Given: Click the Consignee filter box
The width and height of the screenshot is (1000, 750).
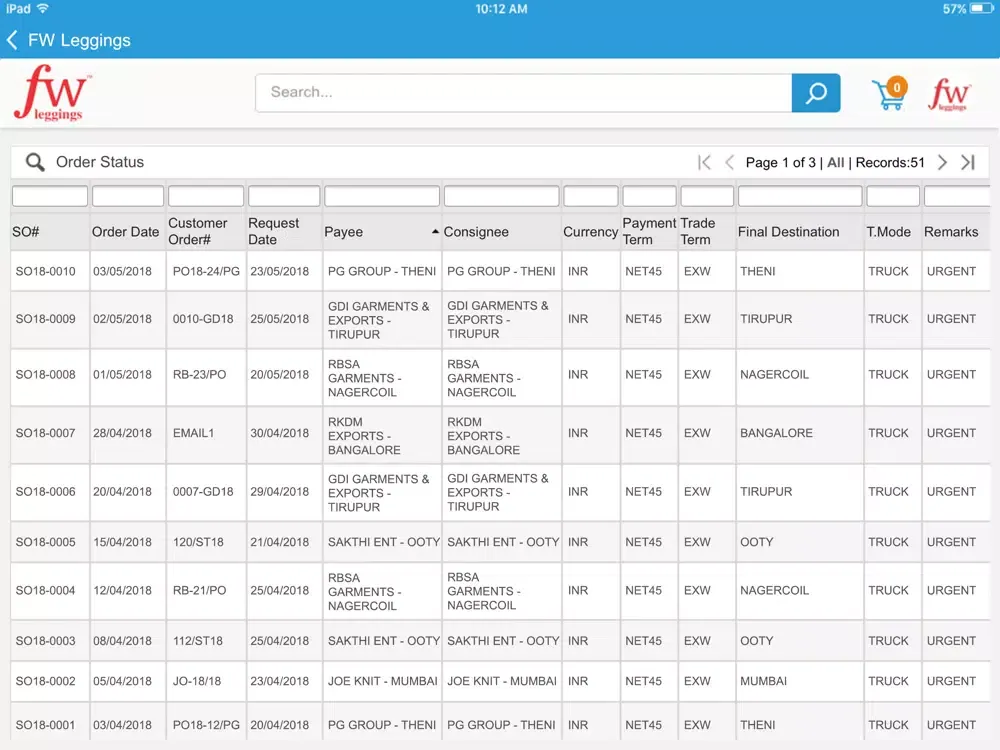Looking at the screenshot, I should tap(501, 196).
